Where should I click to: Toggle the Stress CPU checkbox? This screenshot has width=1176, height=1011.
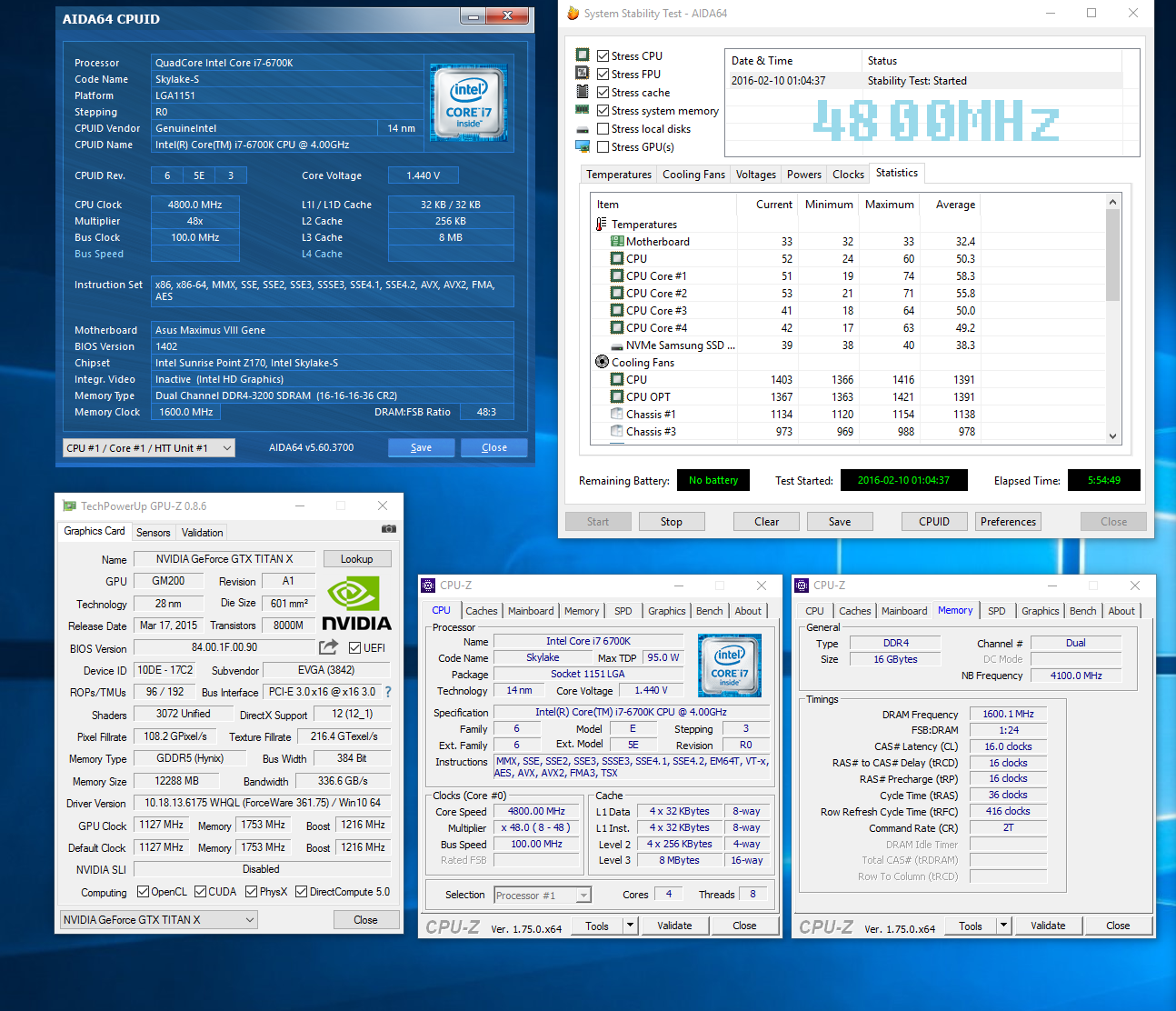603,55
